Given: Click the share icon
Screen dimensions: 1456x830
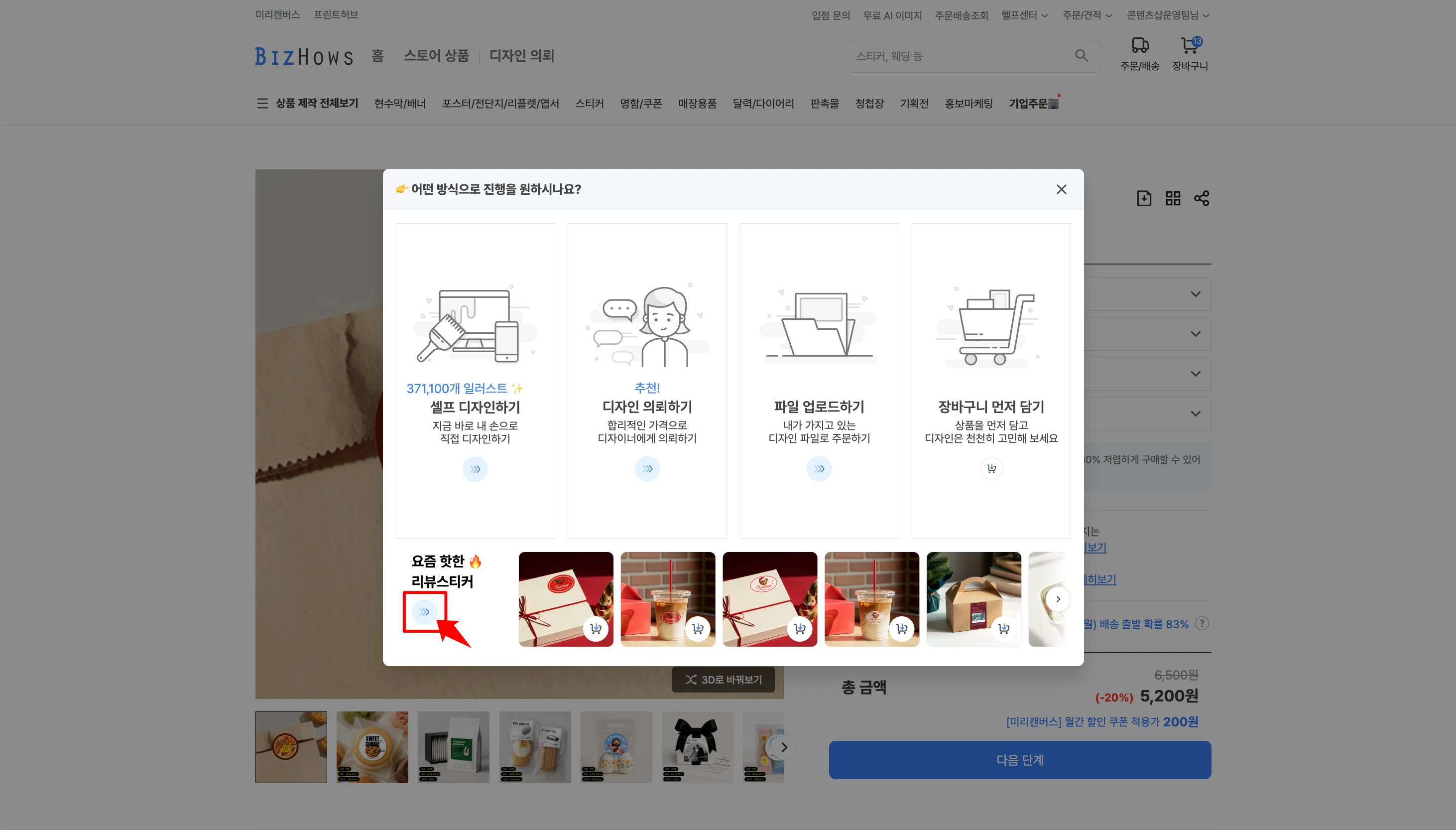Looking at the screenshot, I should click(x=1202, y=198).
